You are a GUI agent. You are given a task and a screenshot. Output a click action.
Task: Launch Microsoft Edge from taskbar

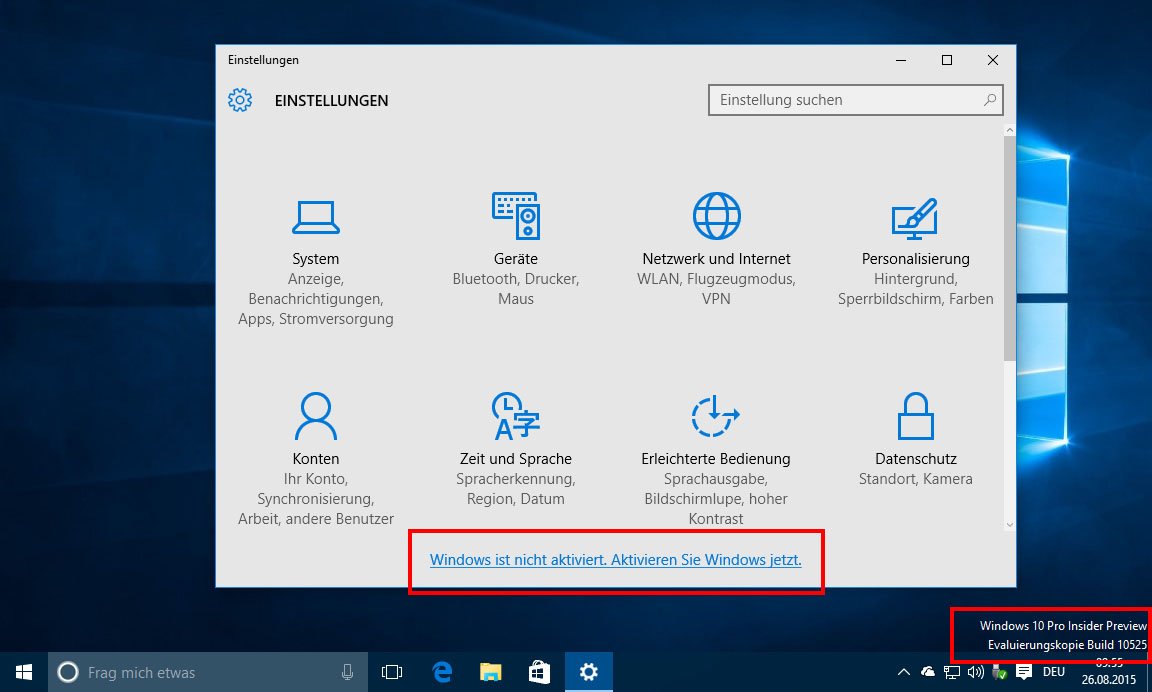[x=441, y=672]
